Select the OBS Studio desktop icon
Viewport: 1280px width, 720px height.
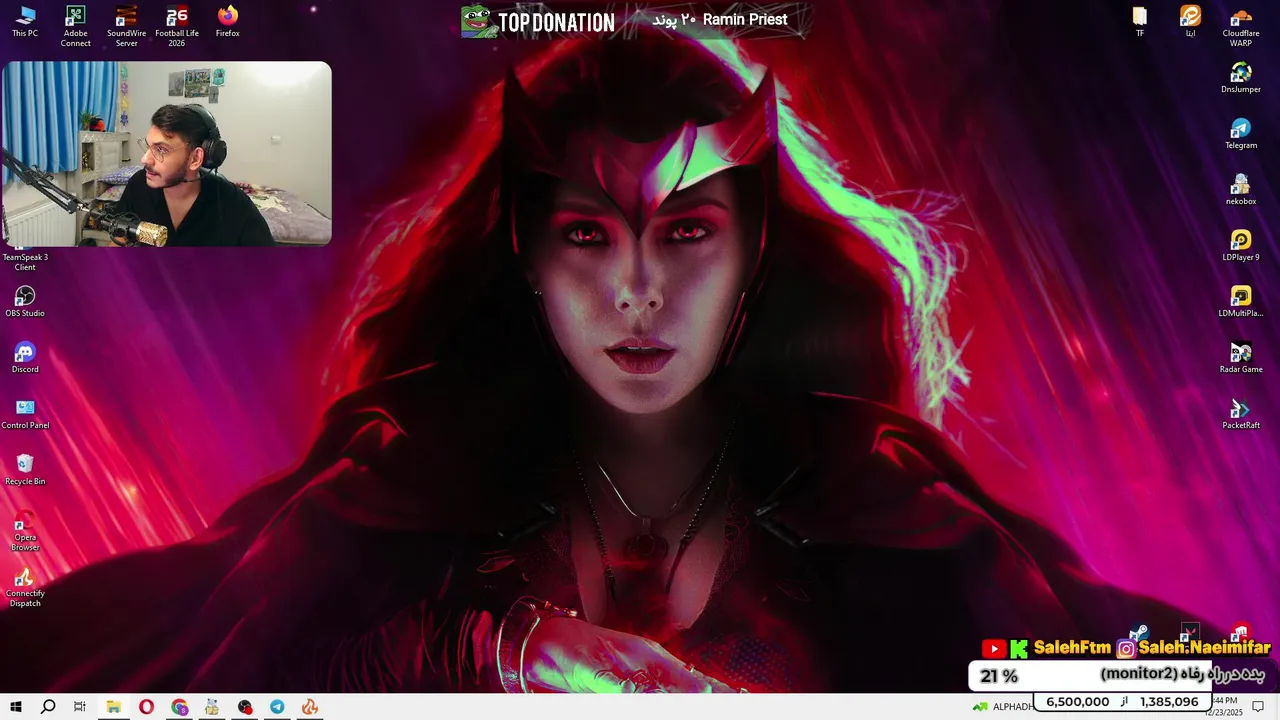pos(25,302)
